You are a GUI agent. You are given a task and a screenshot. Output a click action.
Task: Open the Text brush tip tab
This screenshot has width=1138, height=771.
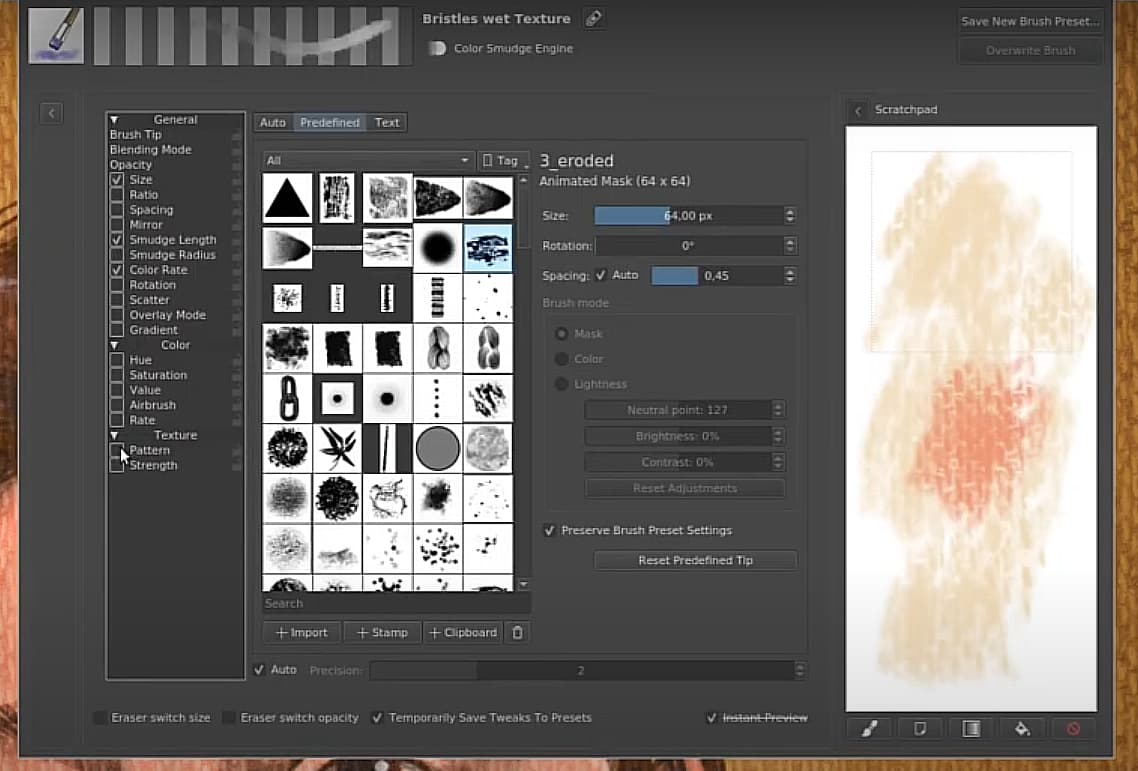tap(387, 123)
